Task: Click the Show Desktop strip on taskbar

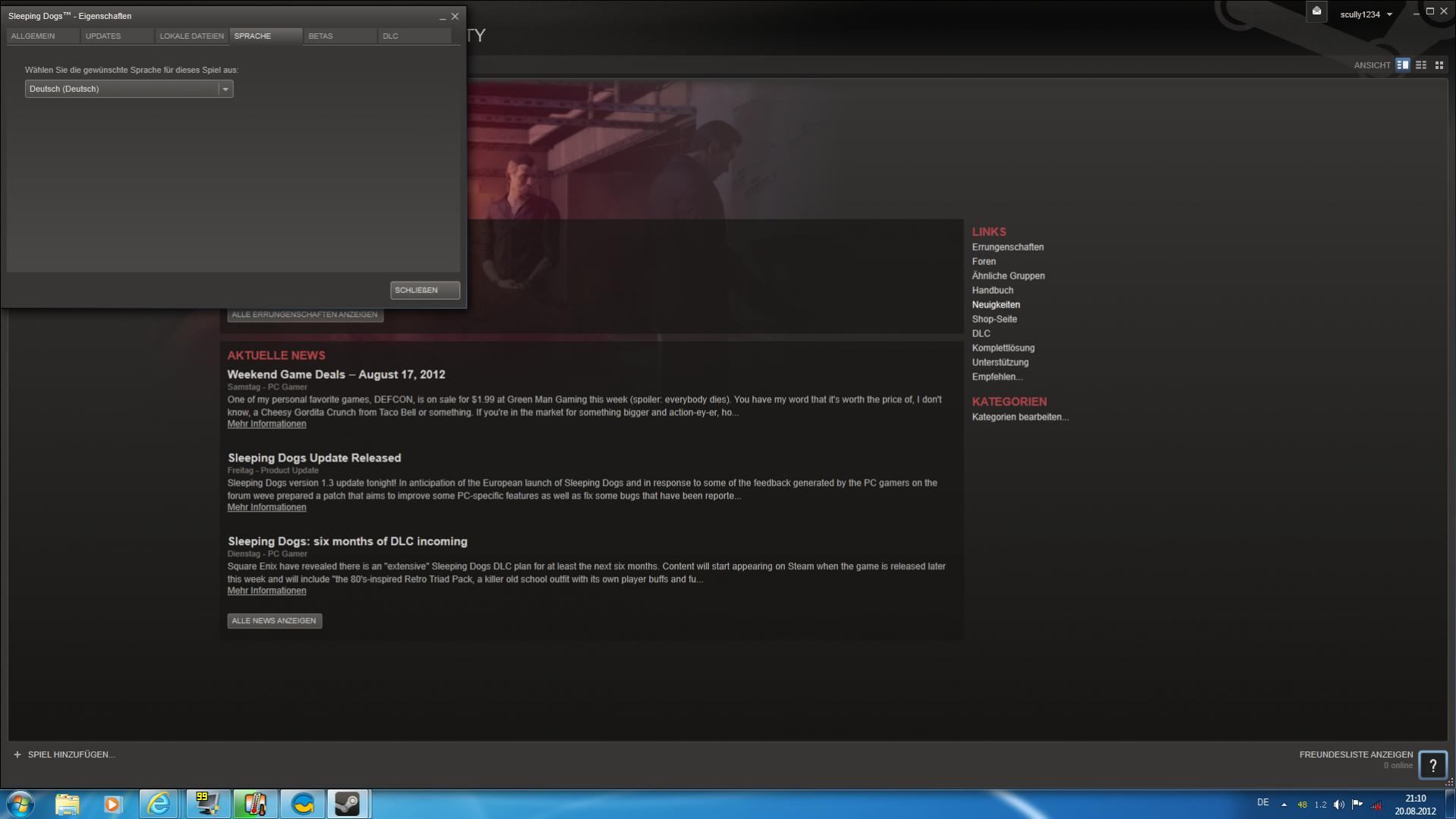Action: click(1450, 805)
